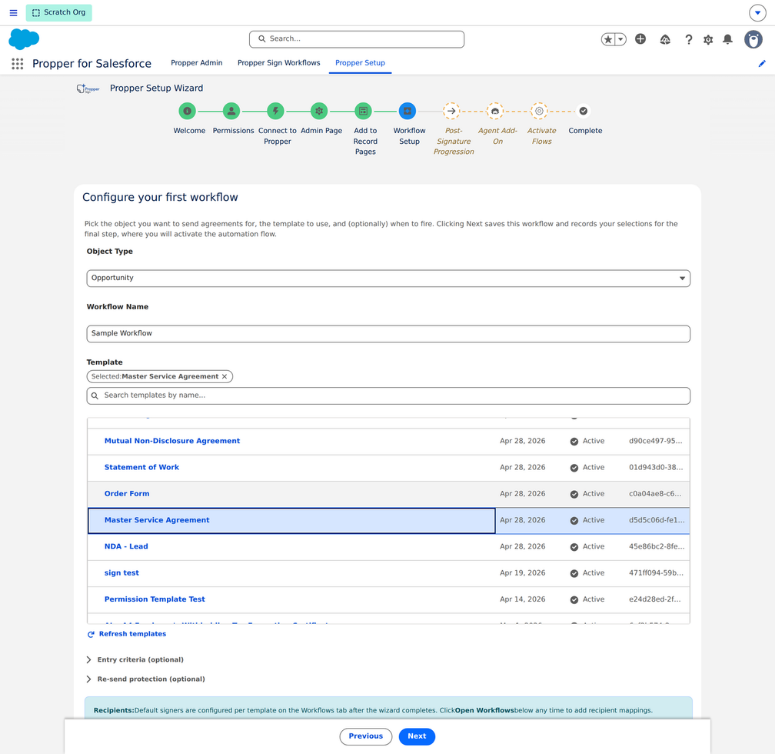Open the global actions plus icon

point(640,39)
